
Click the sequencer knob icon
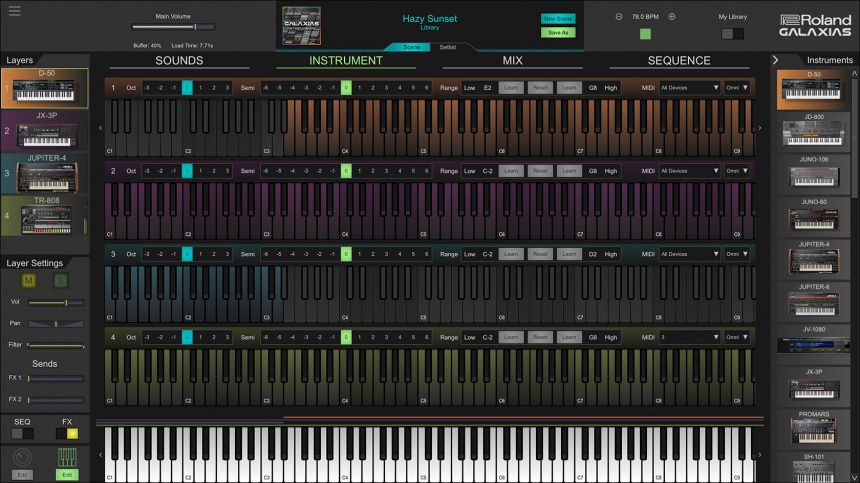pos(22,457)
